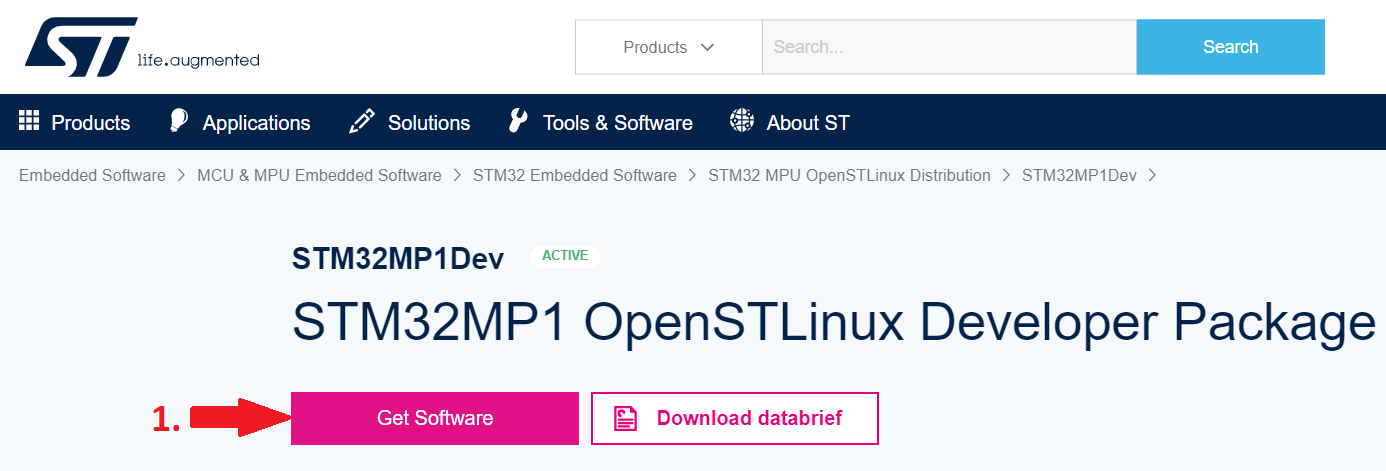Click the Products grid icon
1386x471 pixels.
[28, 121]
